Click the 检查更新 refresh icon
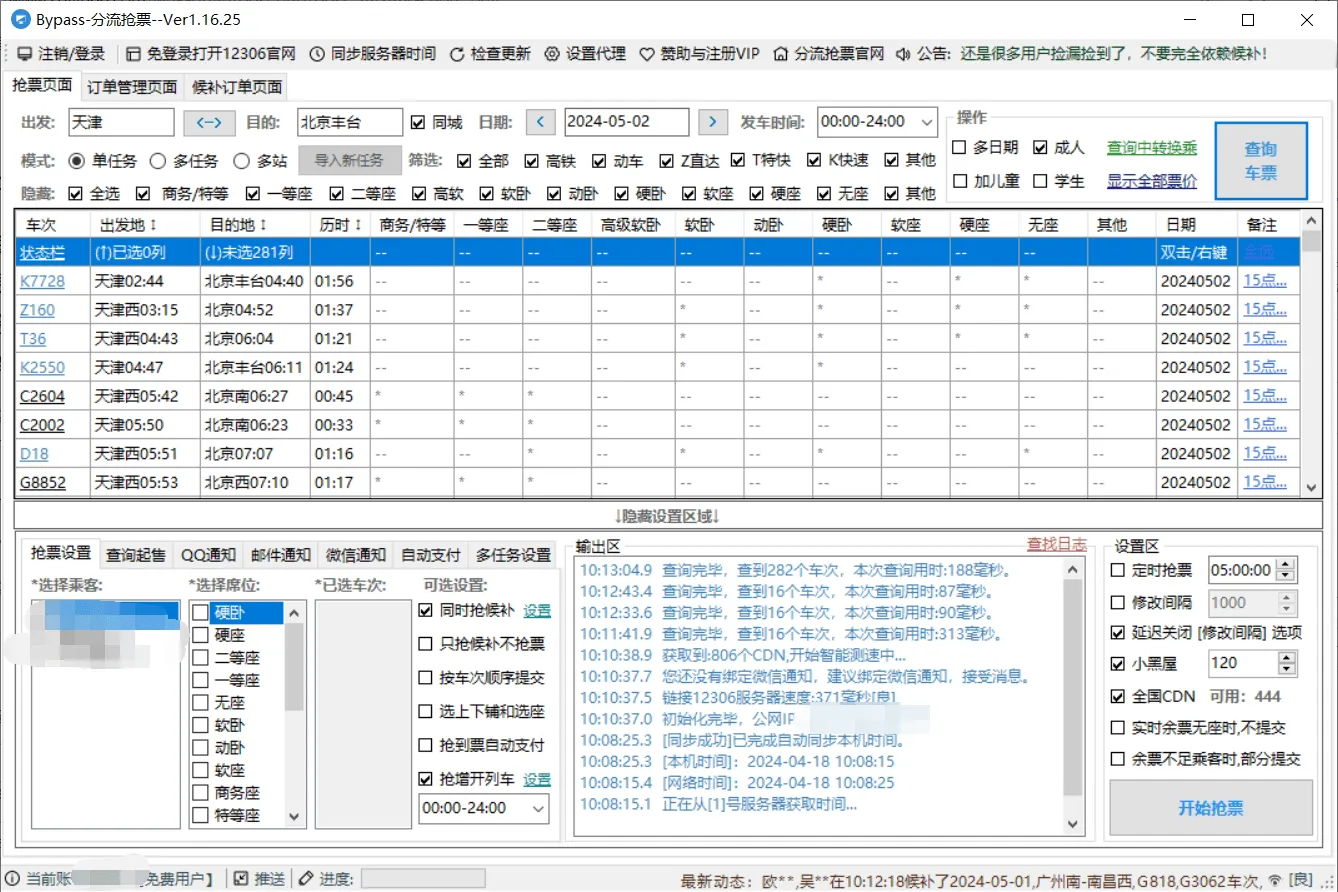 click(x=458, y=55)
